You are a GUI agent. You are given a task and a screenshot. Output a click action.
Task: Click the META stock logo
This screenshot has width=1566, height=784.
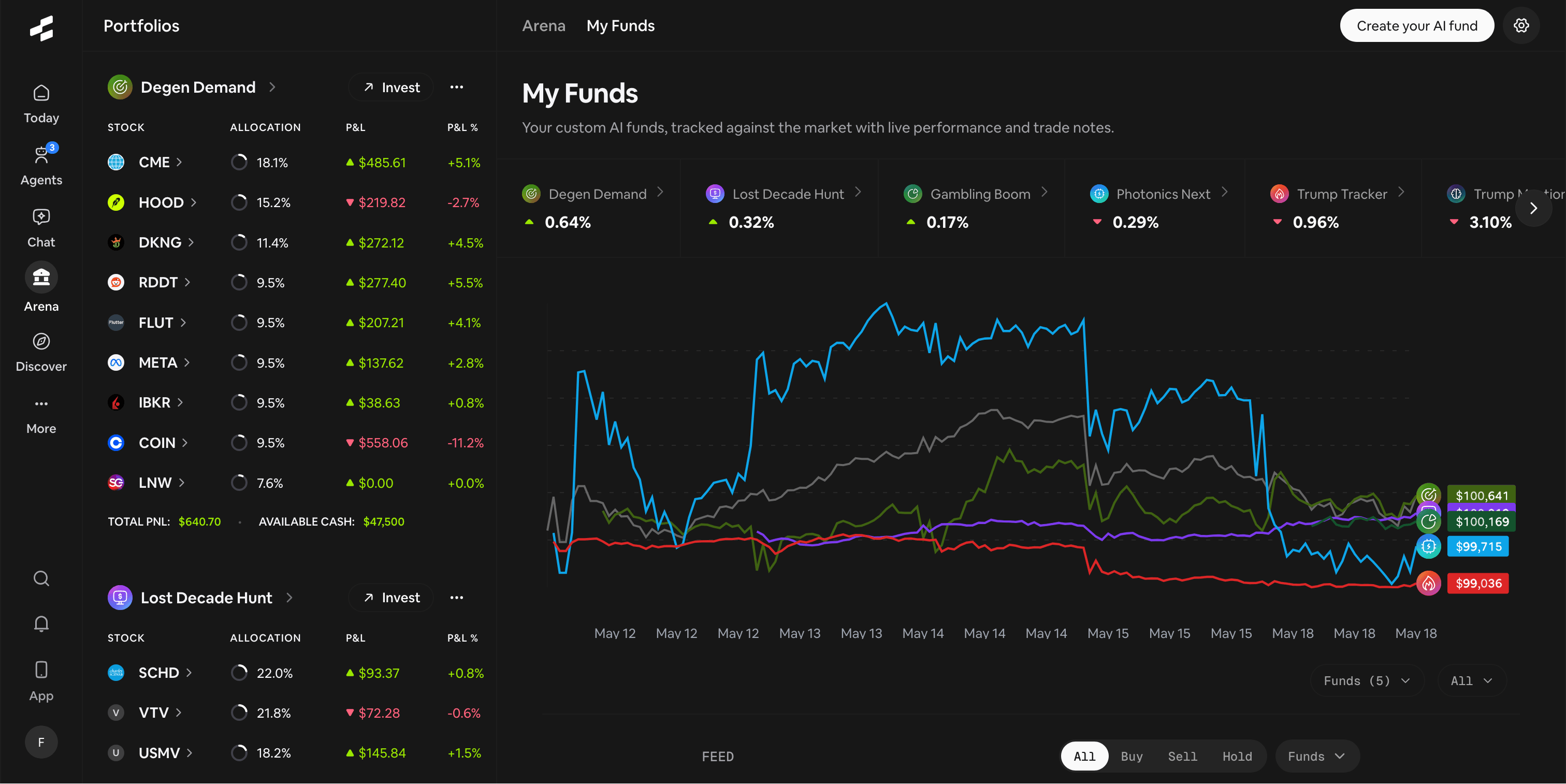click(x=116, y=363)
